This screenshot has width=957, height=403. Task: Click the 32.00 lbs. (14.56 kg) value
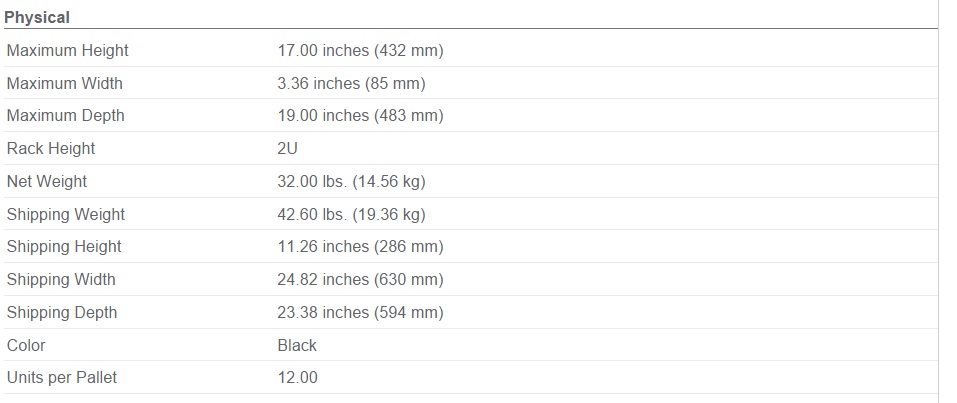351,181
